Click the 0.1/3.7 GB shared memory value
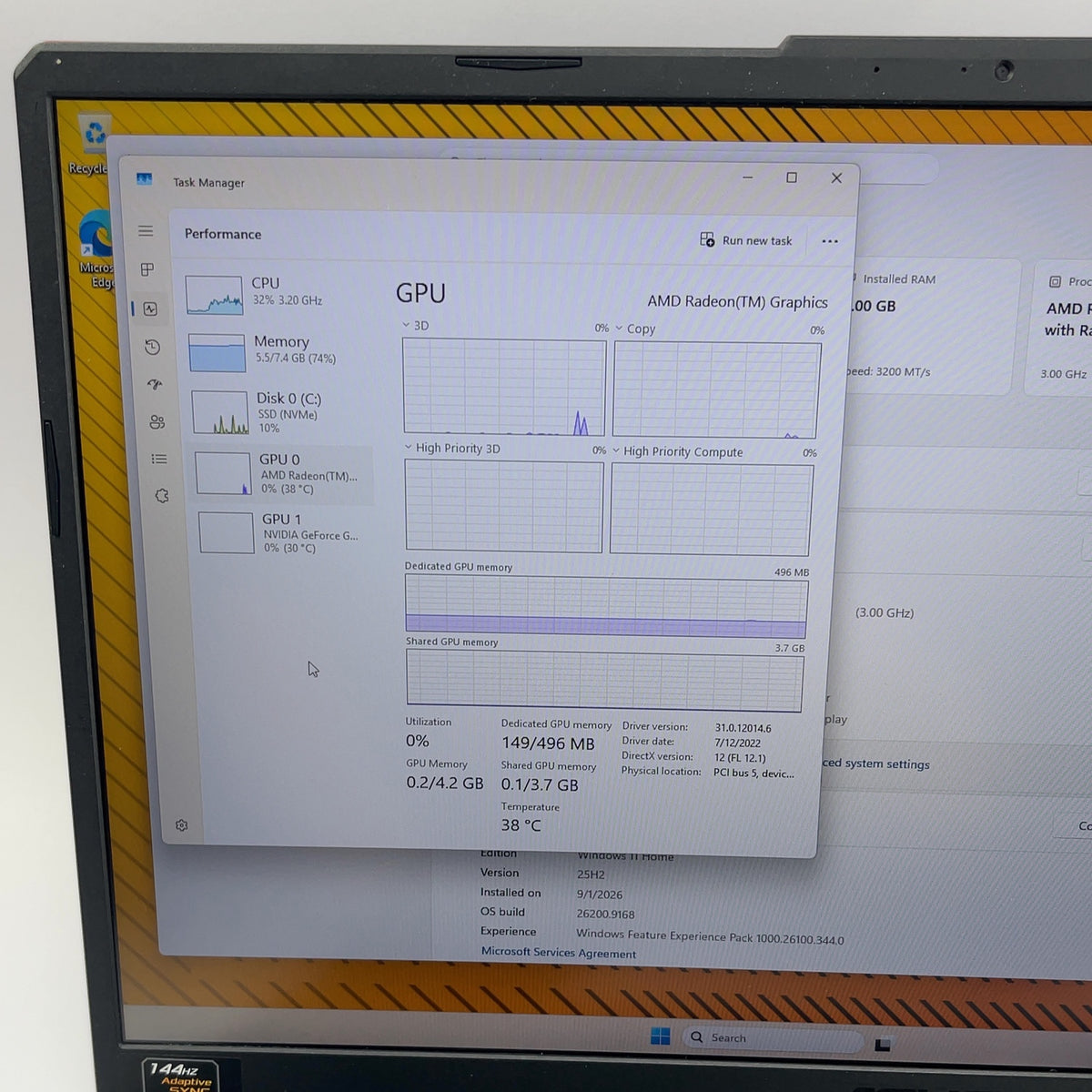This screenshot has width=1092, height=1092. [x=540, y=785]
